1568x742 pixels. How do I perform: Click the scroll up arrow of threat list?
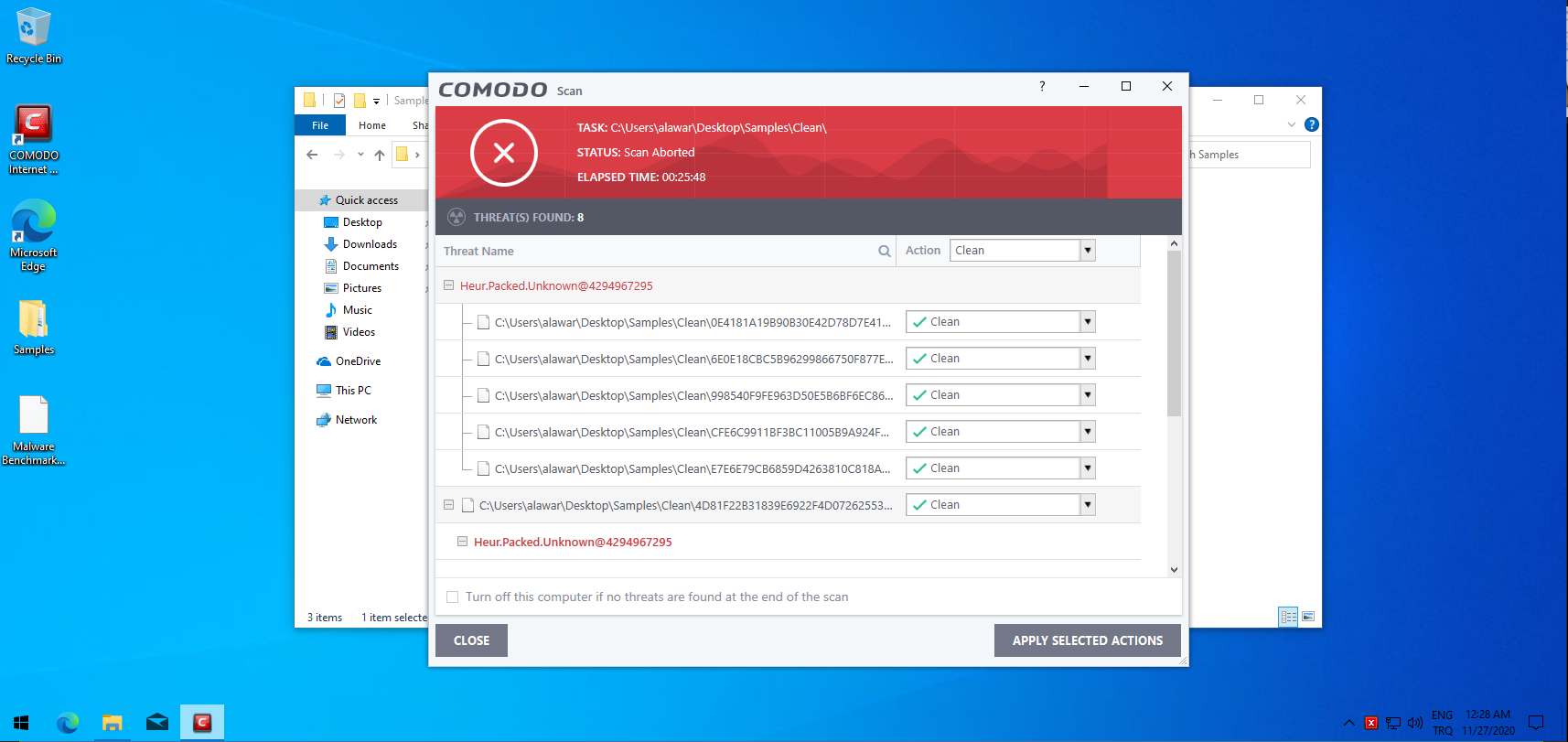coord(1174,243)
